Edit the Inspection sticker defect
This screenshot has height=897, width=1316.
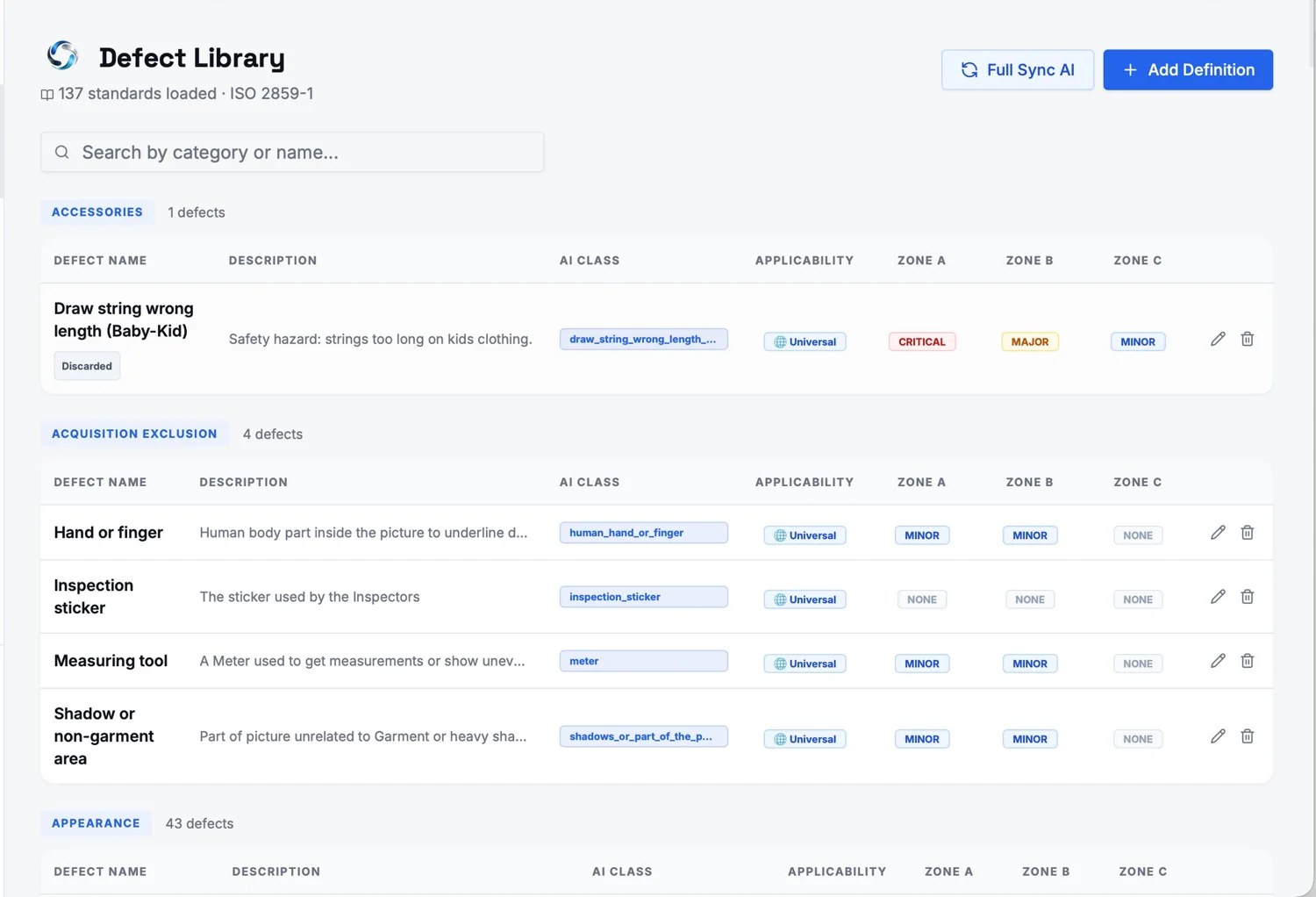point(1218,596)
